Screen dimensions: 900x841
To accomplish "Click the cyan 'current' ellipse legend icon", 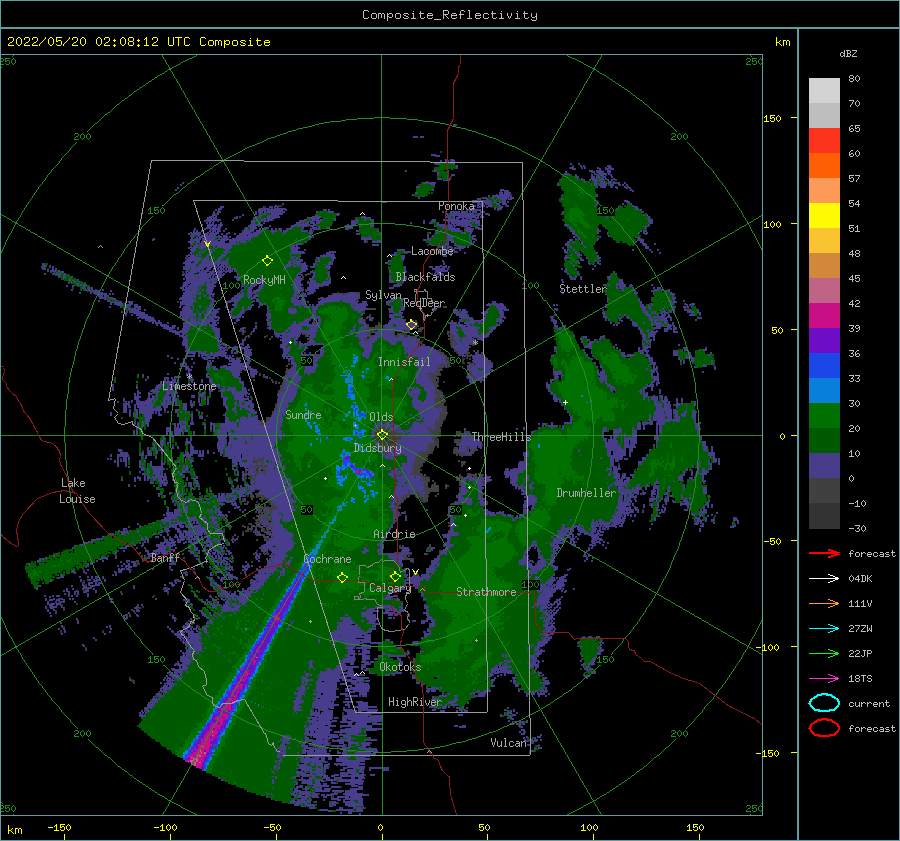I will tap(824, 703).
